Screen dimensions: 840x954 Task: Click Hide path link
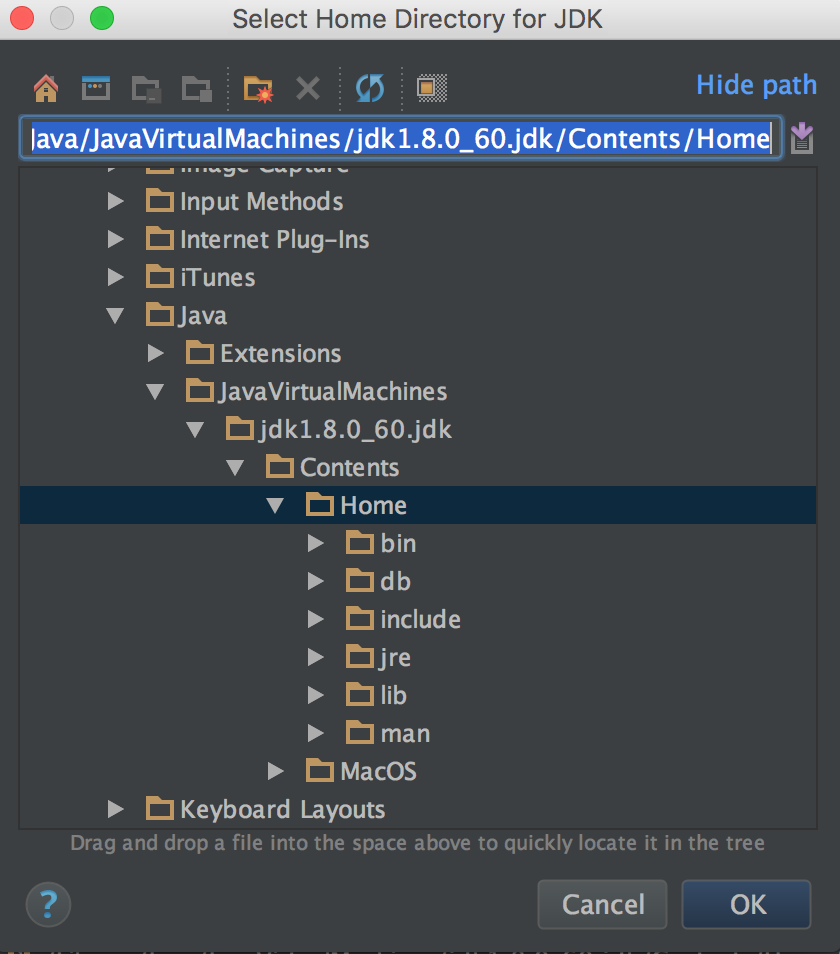(x=756, y=85)
